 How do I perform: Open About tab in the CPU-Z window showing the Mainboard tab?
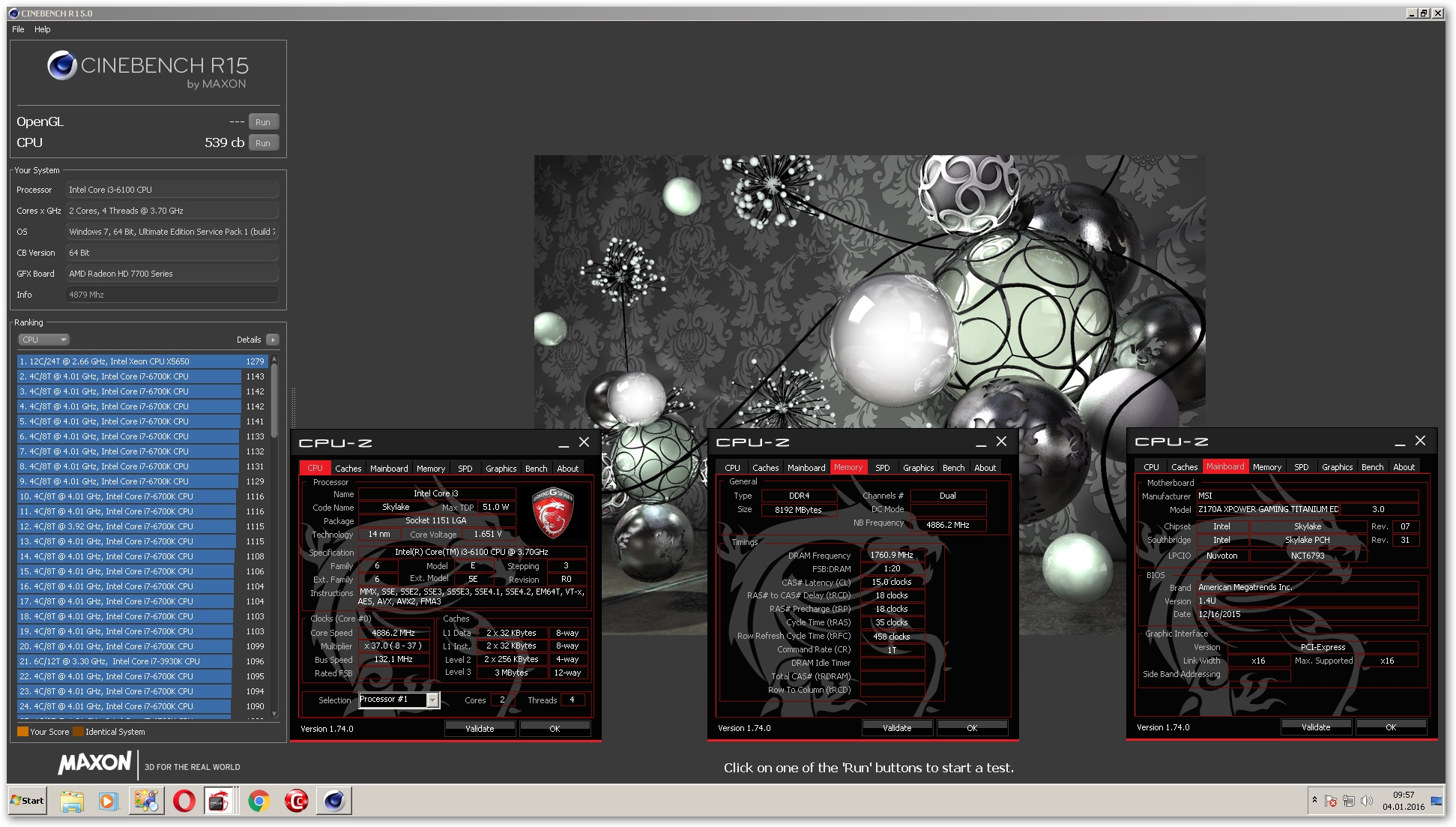1404,467
